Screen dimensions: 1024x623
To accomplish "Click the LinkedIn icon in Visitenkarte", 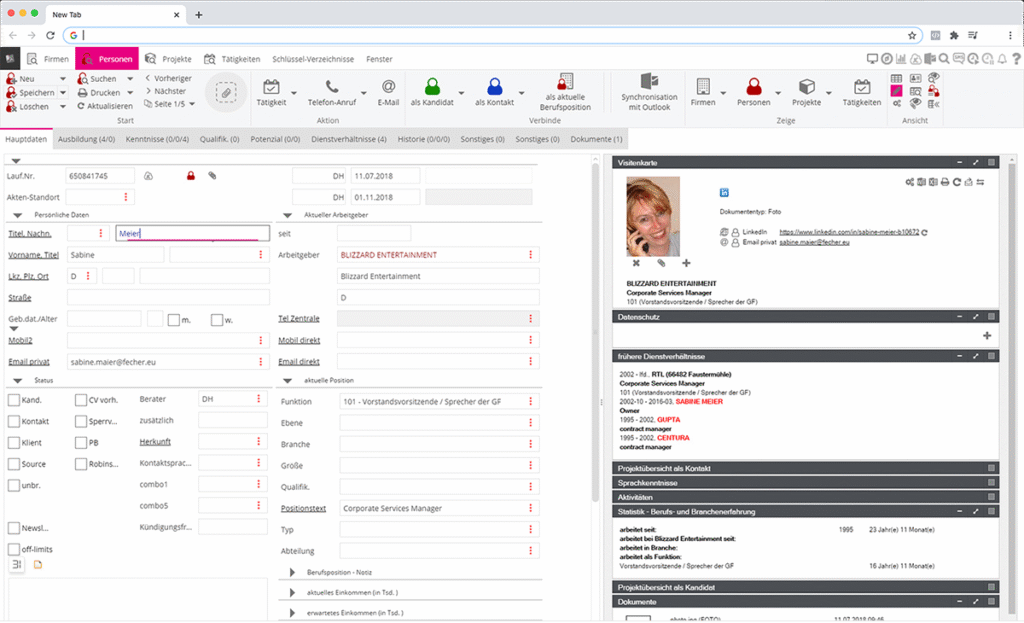I will coord(724,191).
